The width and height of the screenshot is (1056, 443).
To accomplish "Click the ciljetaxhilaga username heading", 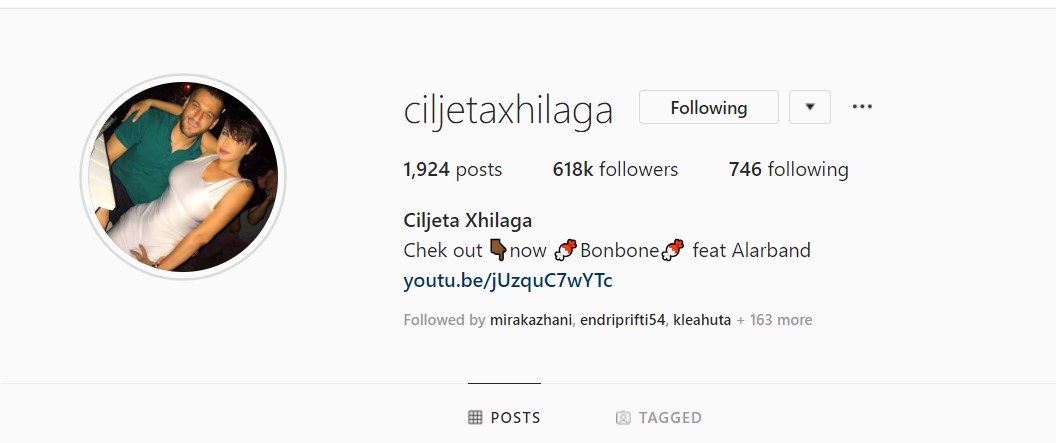I will tap(508, 110).
